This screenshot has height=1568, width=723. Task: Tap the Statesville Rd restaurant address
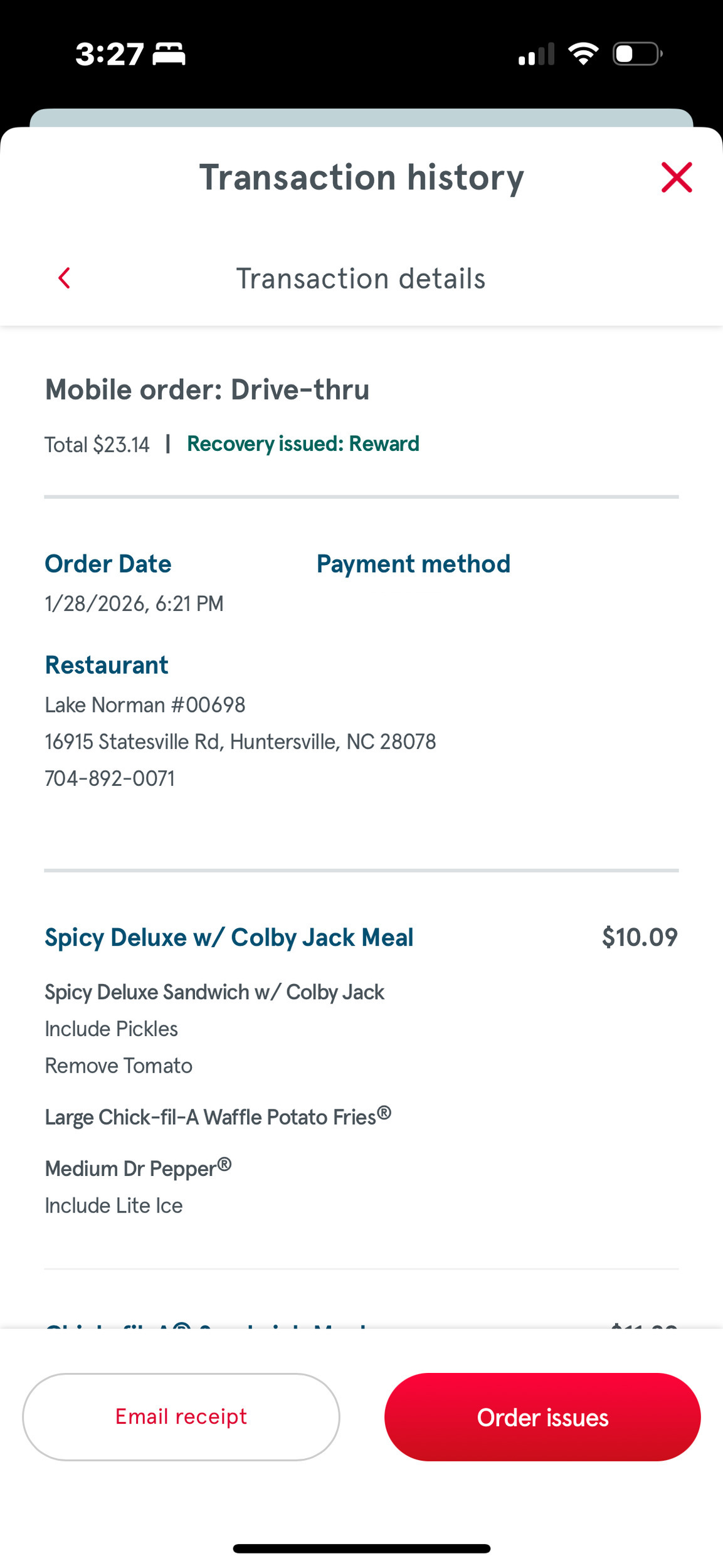[x=240, y=742]
